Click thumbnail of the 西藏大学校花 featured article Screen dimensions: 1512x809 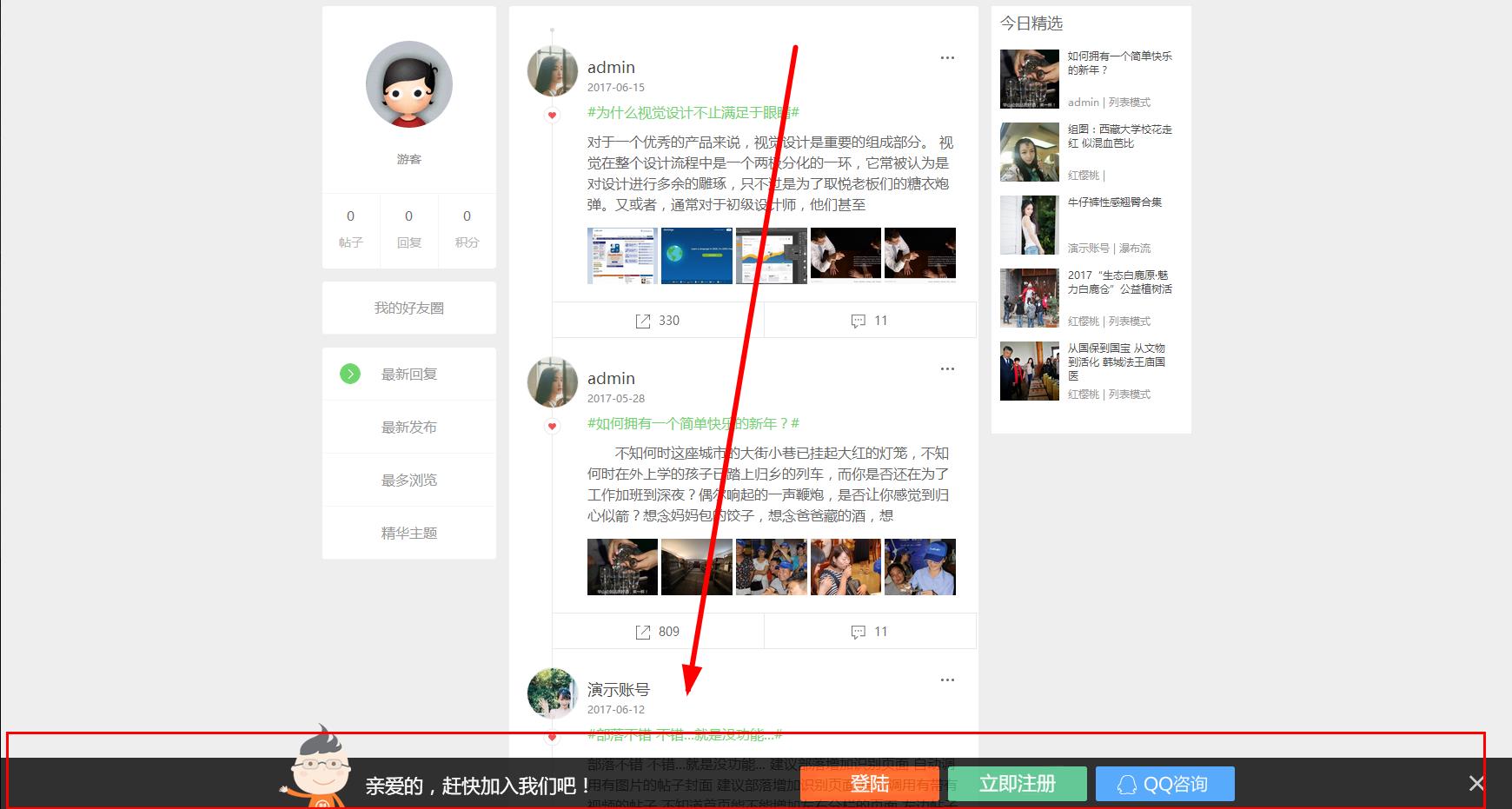coord(1030,152)
